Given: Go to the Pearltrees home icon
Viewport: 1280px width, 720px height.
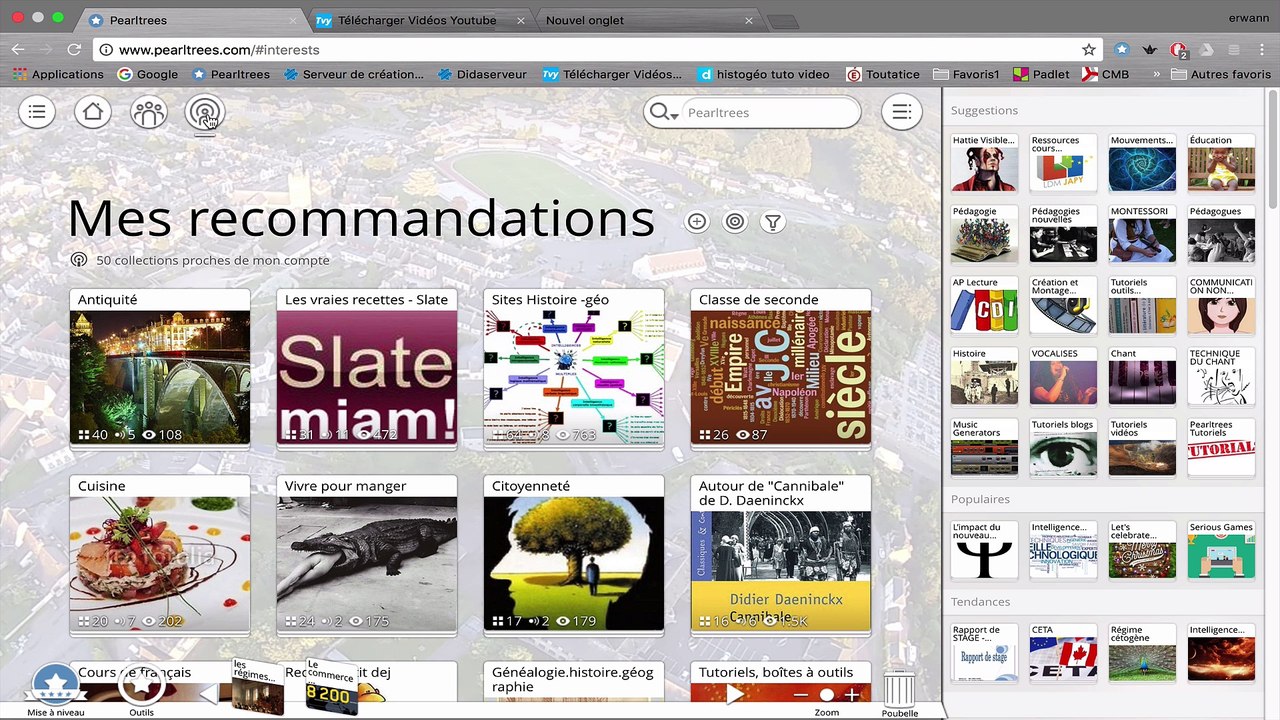Looking at the screenshot, I should [93, 112].
